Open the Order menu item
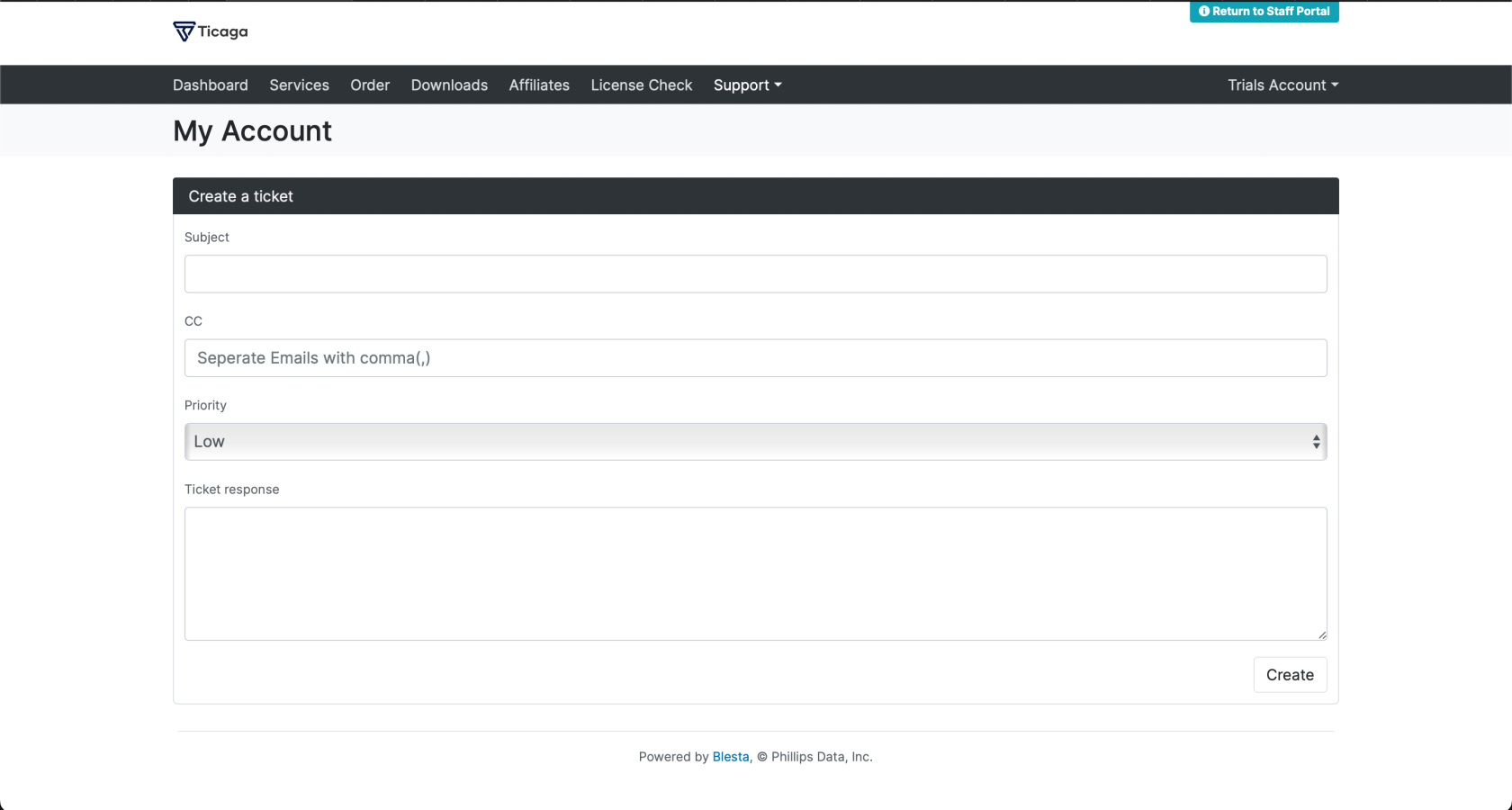Image resolution: width=1512 pixels, height=810 pixels. point(370,85)
